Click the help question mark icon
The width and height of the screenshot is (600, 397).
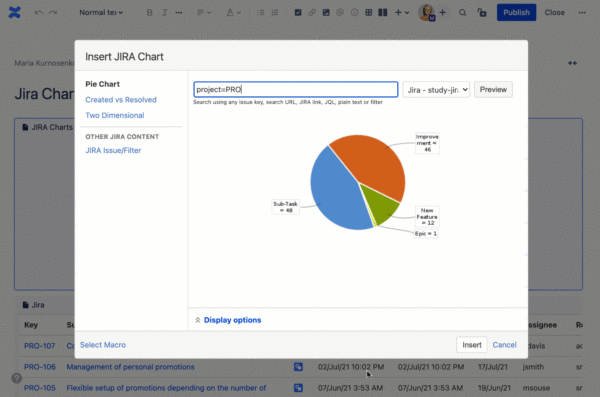pos(16,378)
